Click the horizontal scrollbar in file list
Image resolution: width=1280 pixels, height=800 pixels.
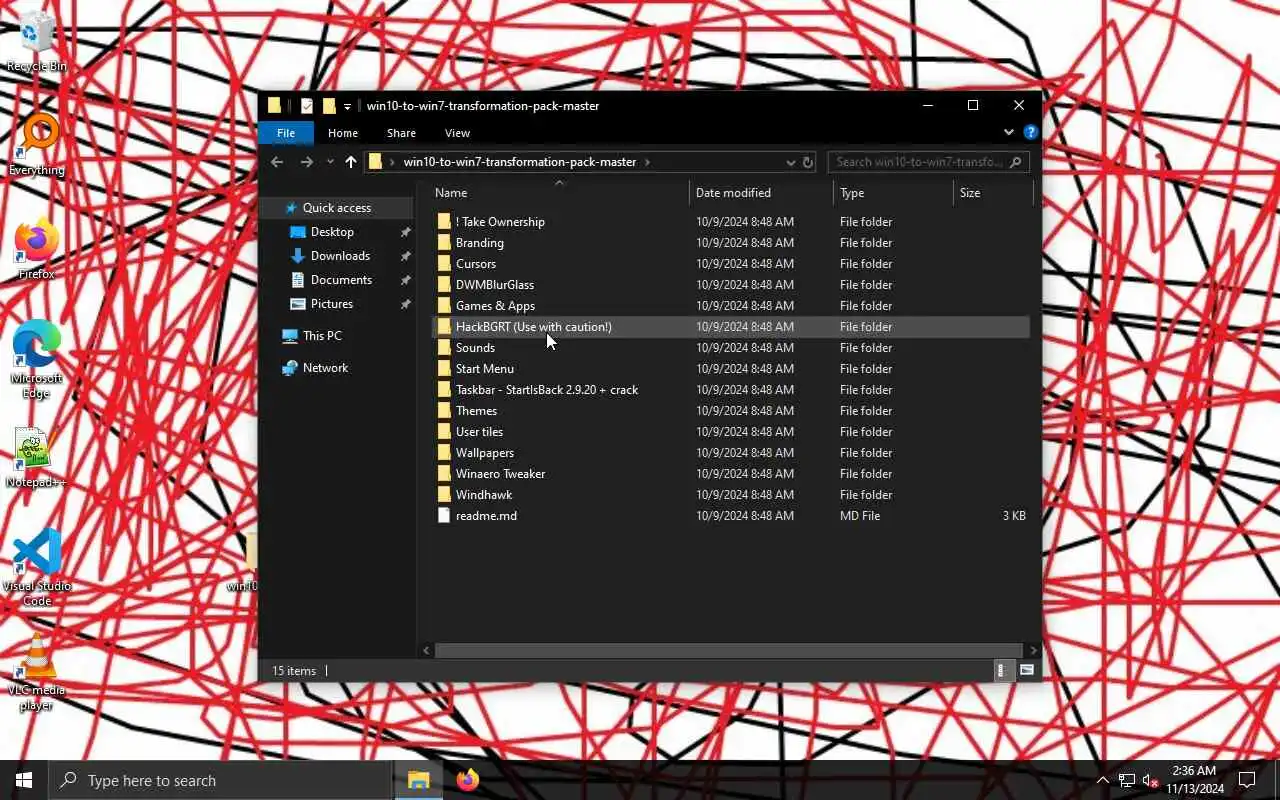click(x=729, y=650)
